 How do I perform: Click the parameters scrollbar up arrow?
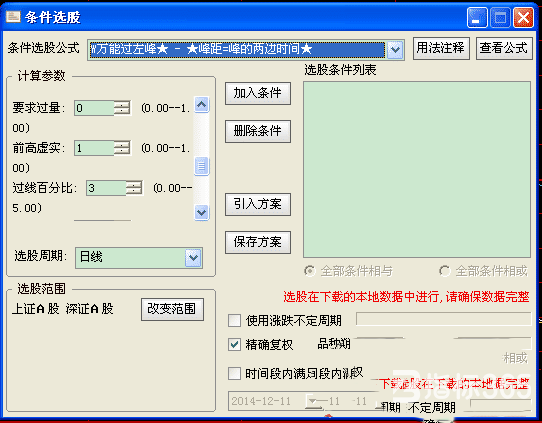tap(202, 104)
